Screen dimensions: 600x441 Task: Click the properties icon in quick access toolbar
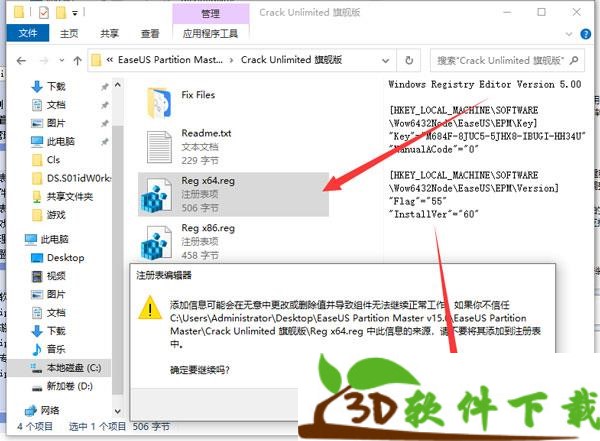point(44,13)
